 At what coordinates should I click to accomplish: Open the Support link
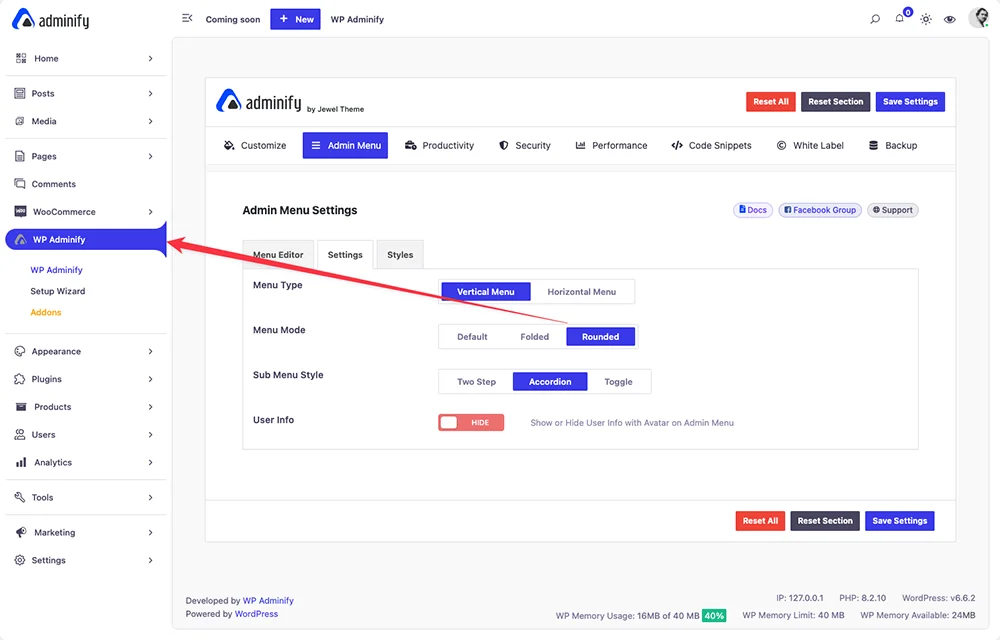[892, 210]
